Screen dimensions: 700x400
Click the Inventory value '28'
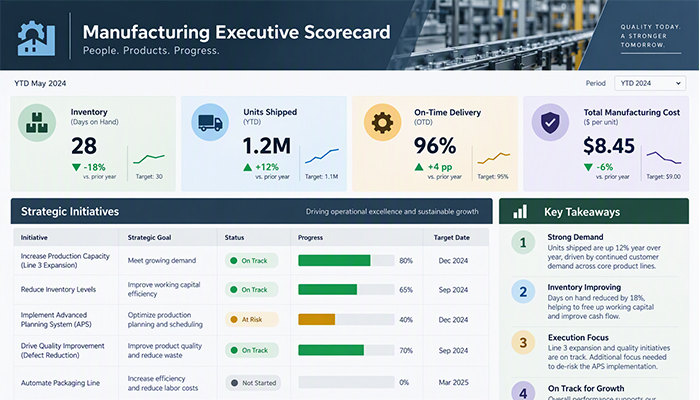click(x=84, y=146)
